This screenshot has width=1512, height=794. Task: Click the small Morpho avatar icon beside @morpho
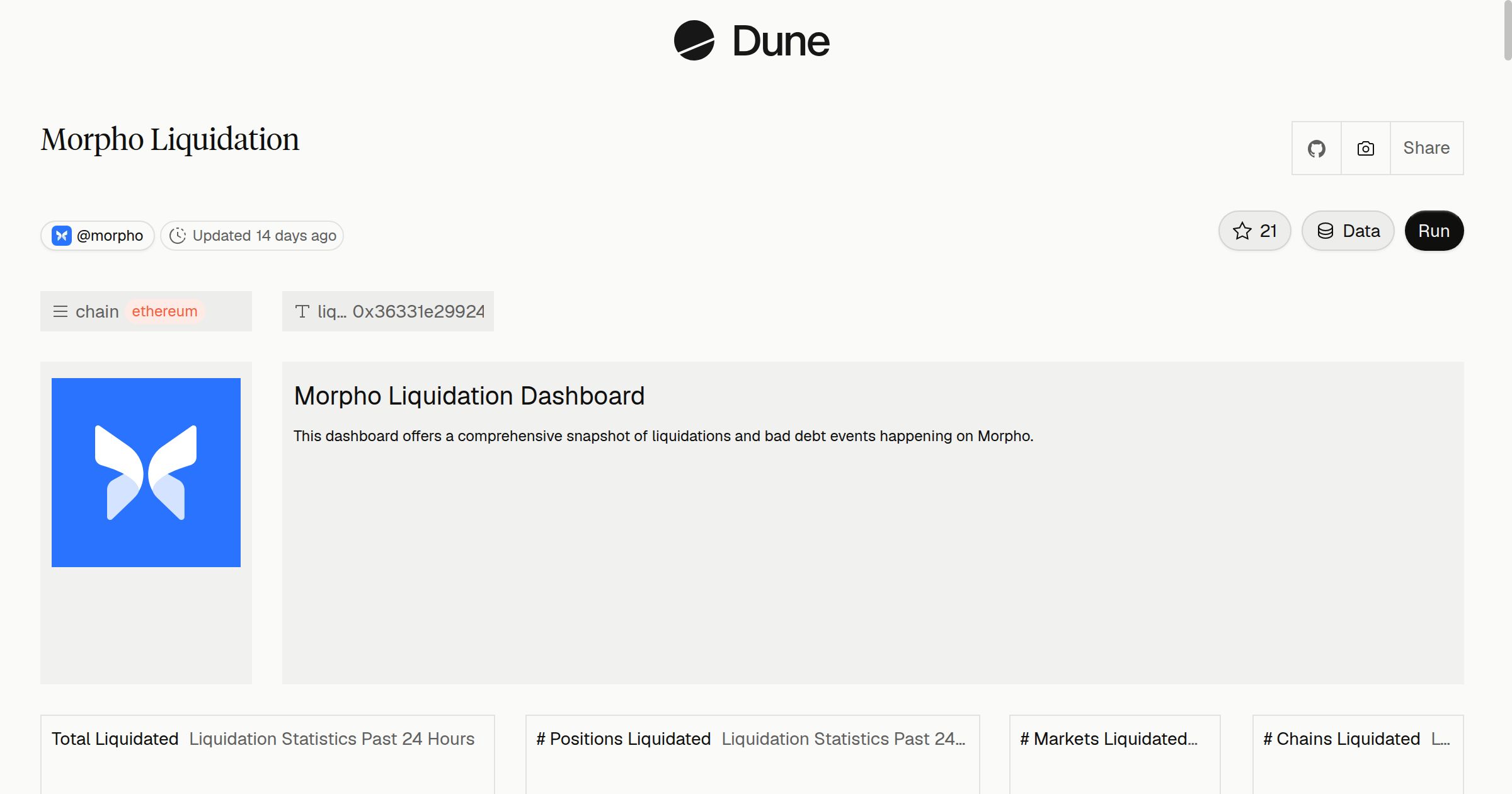(x=62, y=236)
